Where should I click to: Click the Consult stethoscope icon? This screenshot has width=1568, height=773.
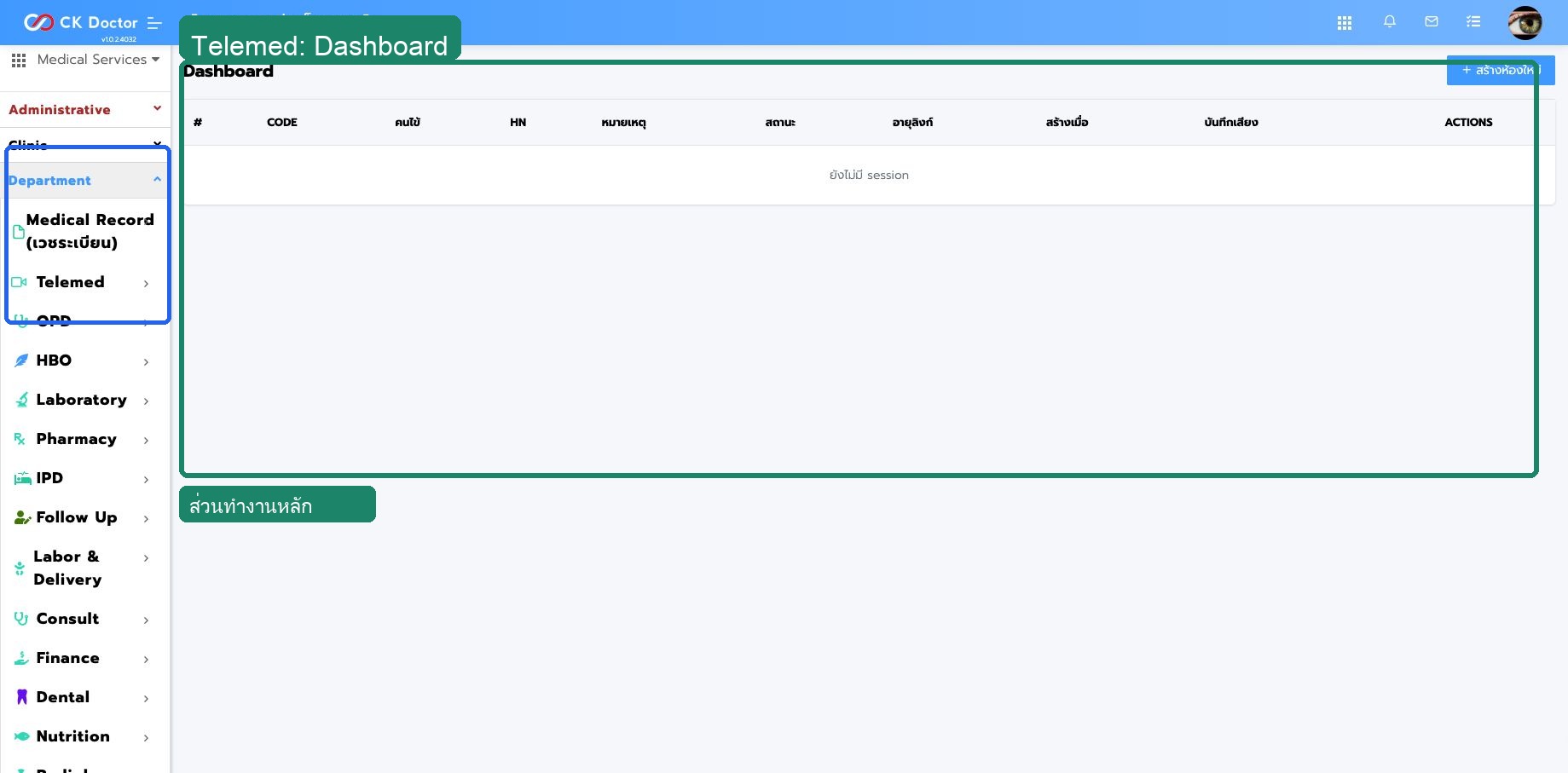tap(21, 619)
